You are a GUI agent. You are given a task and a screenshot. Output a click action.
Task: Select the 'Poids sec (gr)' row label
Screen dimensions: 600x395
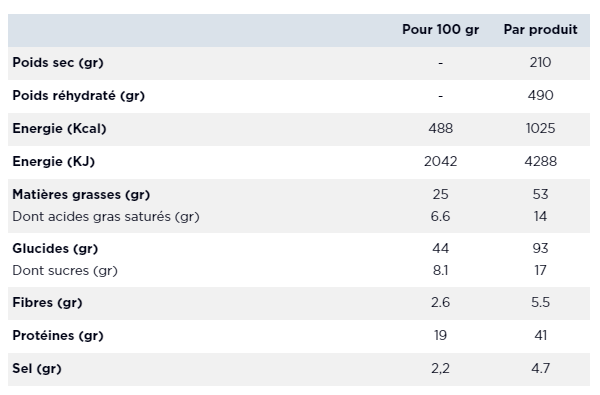(58, 63)
